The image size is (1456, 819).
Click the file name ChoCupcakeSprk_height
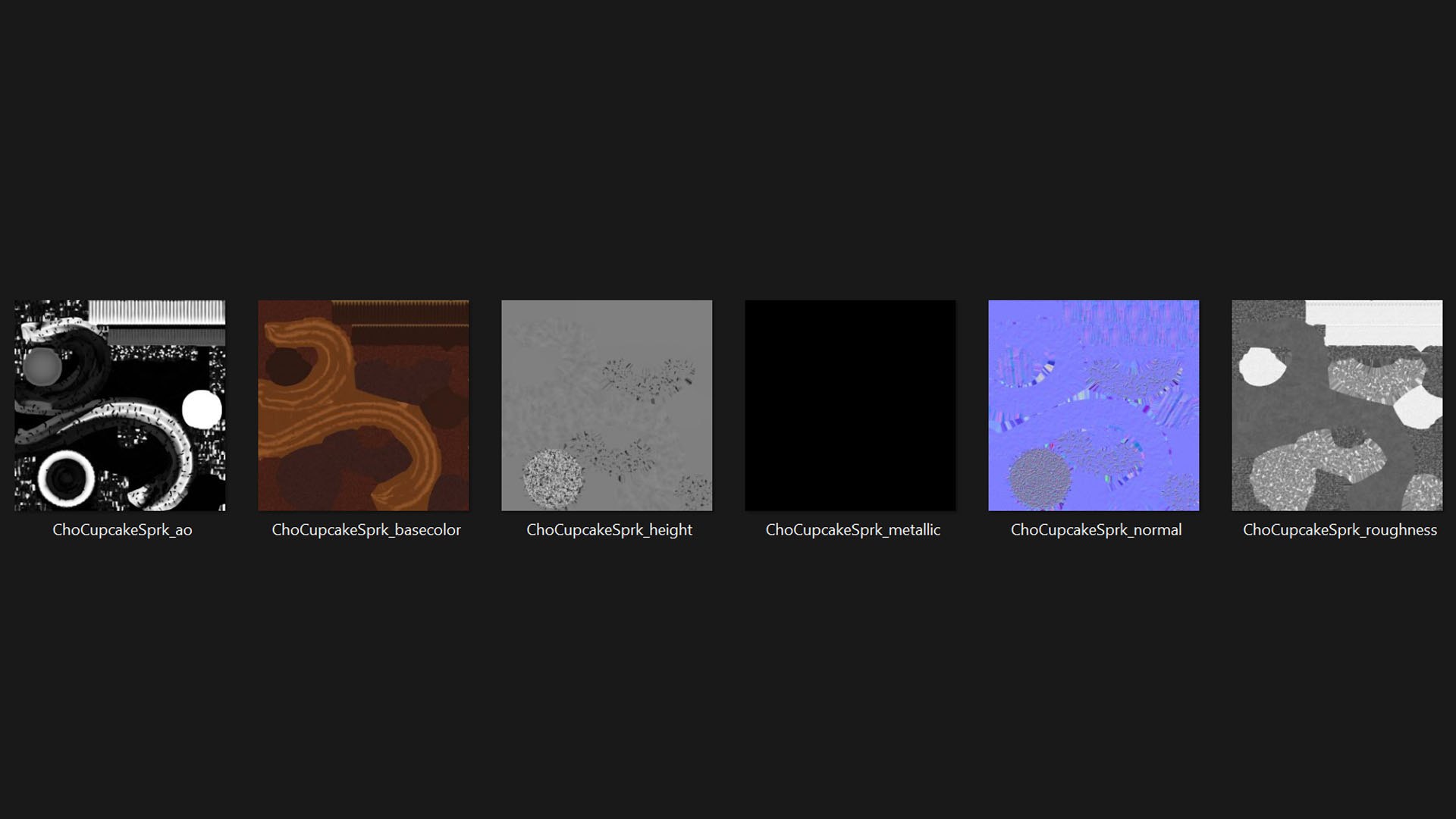pos(609,530)
